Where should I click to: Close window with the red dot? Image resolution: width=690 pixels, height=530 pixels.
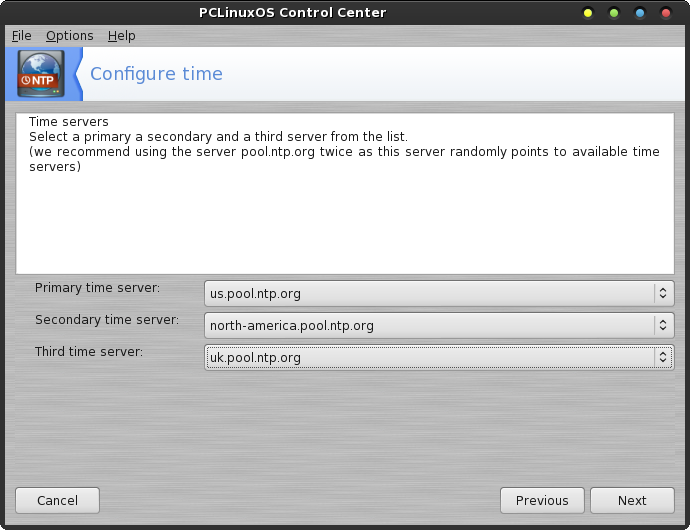pyautogui.click(x=666, y=13)
